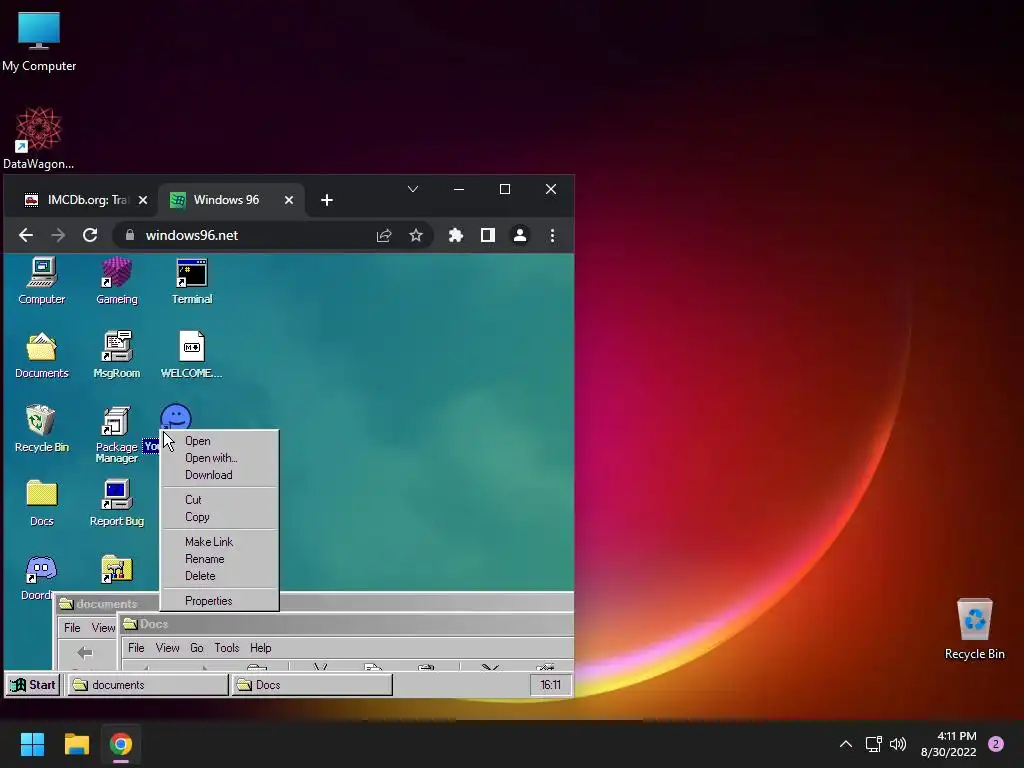This screenshot has width=1024, height=768.
Task: Choose Open in context menu
Action: click(x=220, y=441)
